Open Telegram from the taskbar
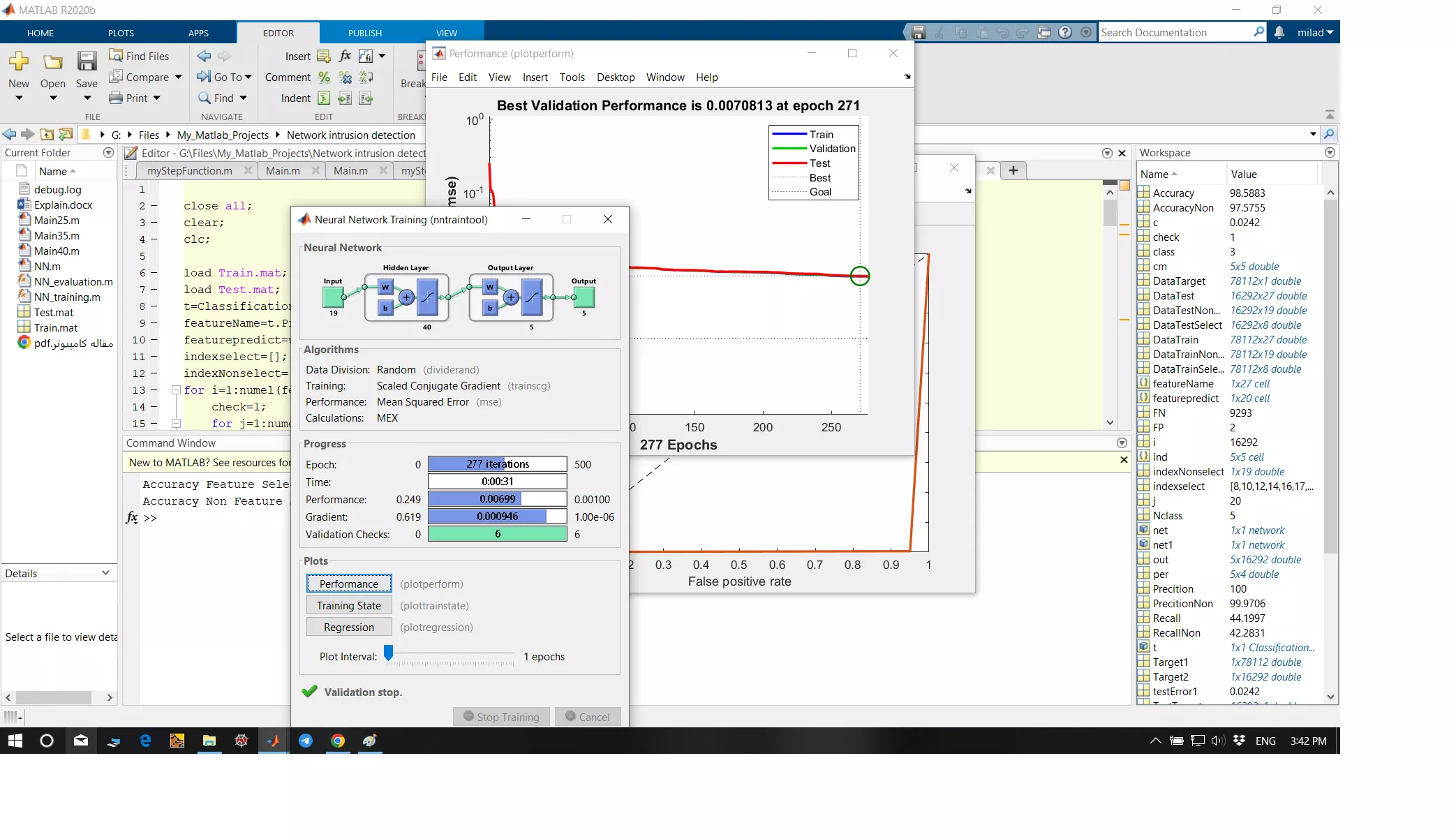 (x=306, y=741)
